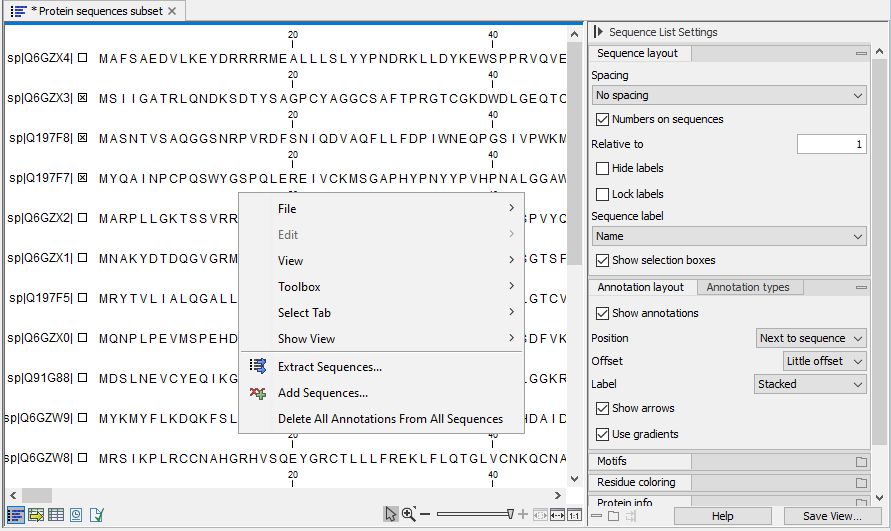The width and height of the screenshot is (891, 531).
Task: Switch to the Annotation types tab
Action: point(747,287)
